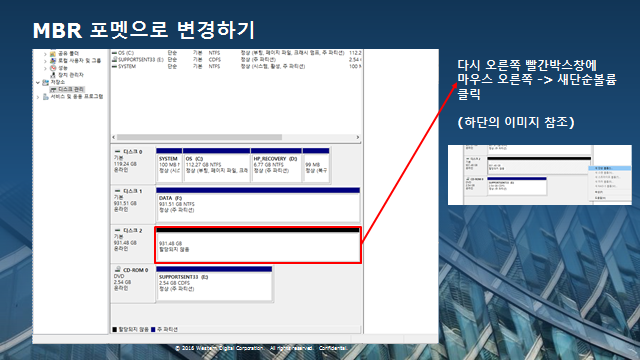Screen dimensions: 640x360
Task: Select the Performance (성능) gauge icon
Action: tap(53, 68)
